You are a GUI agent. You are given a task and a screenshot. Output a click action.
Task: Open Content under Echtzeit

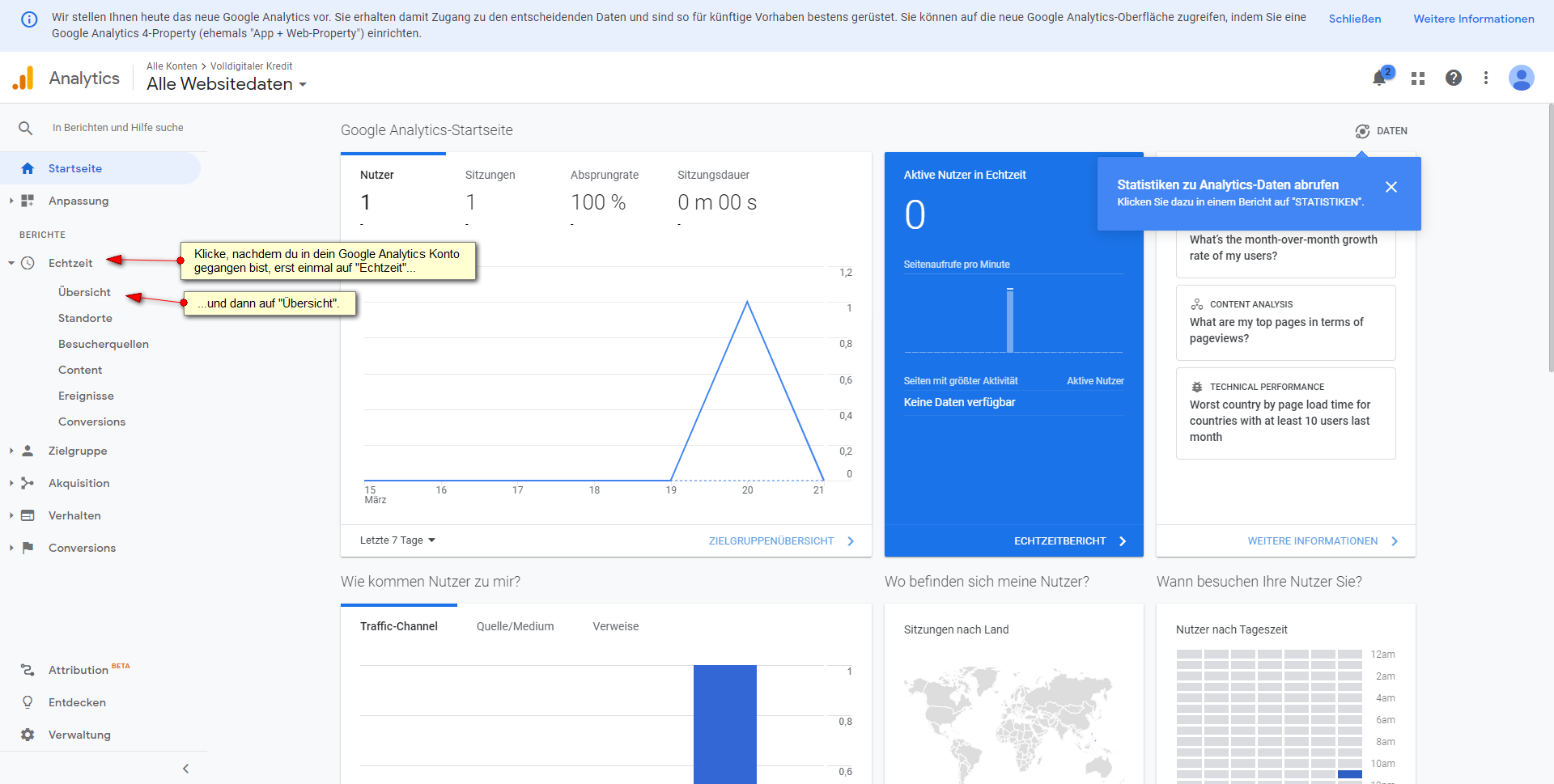pyautogui.click(x=80, y=370)
